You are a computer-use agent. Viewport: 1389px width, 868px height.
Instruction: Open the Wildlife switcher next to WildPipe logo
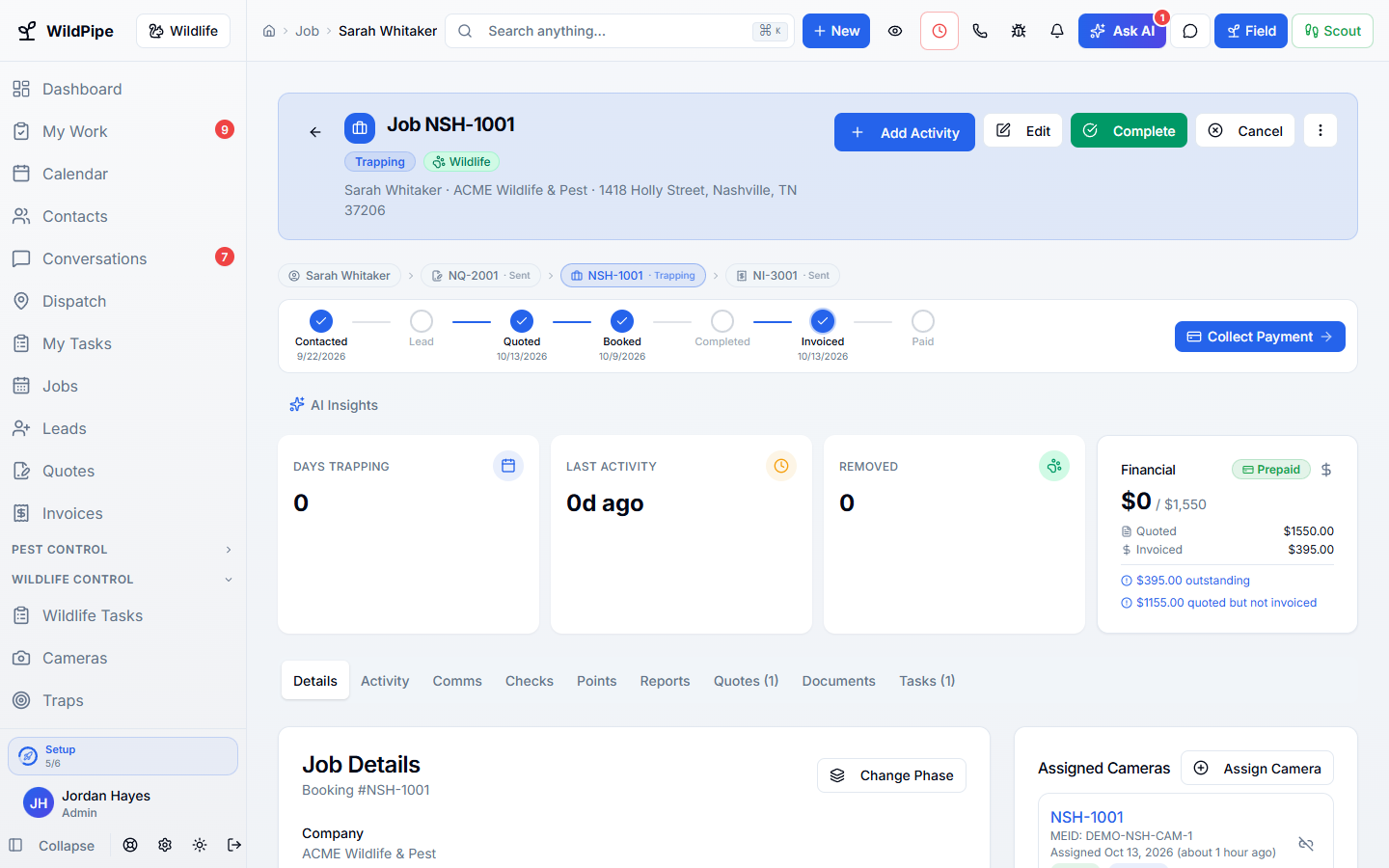pyautogui.click(x=183, y=31)
